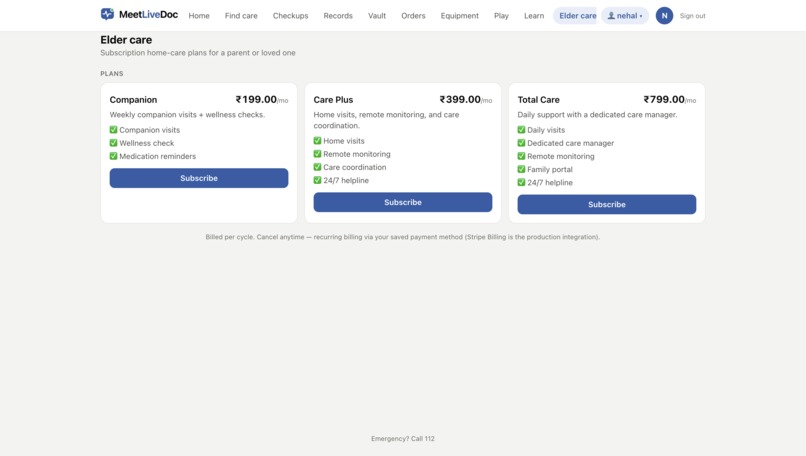This screenshot has width=806, height=456.
Task: Open the Records section
Action: [338, 16]
